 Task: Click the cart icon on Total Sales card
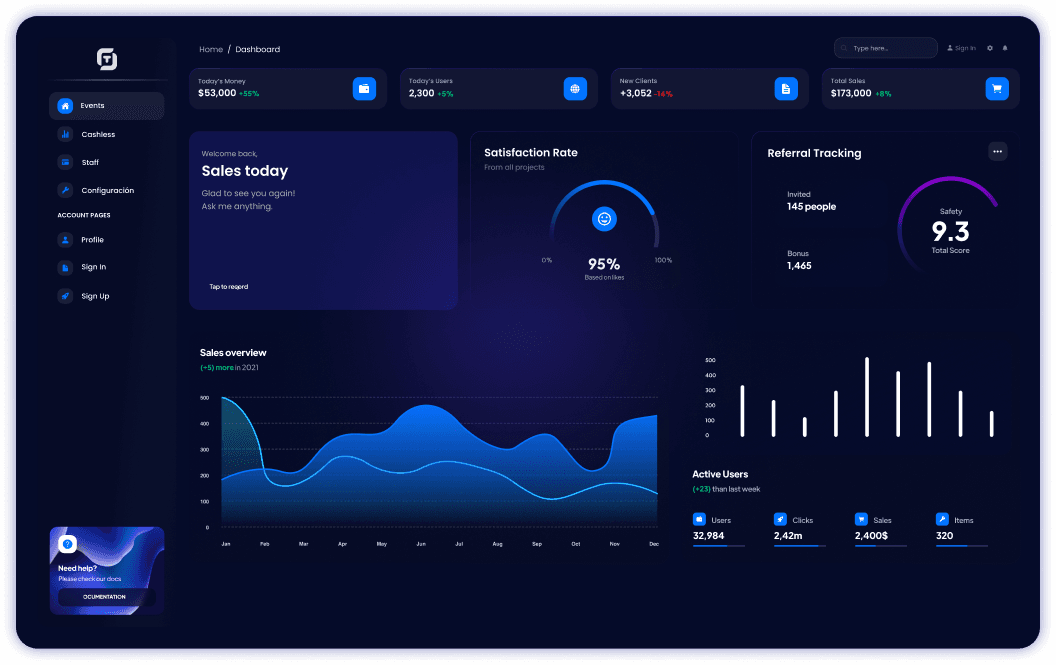pyautogui.click(x=997, y=88)
